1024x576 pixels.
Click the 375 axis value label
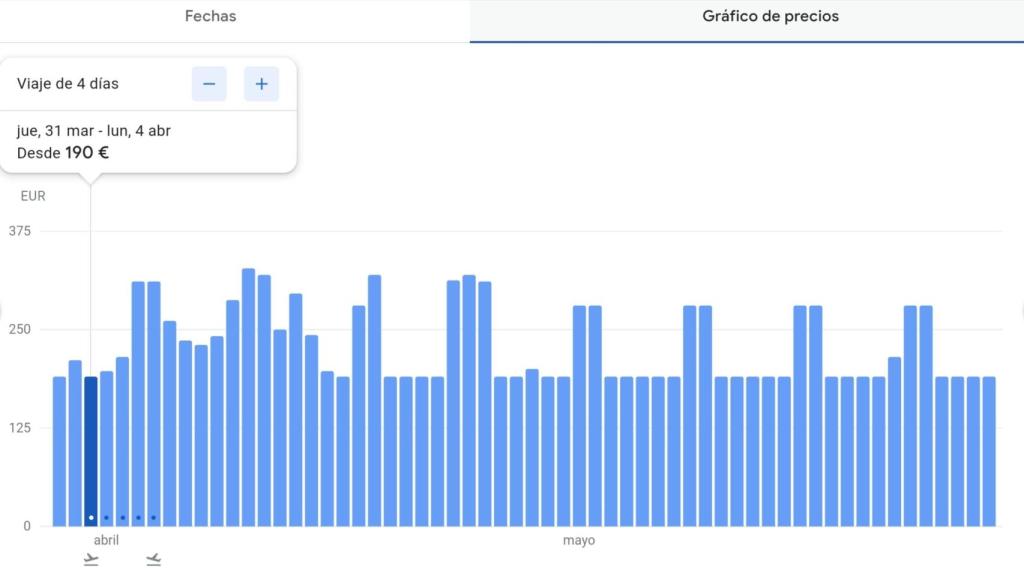pos(20,231)
